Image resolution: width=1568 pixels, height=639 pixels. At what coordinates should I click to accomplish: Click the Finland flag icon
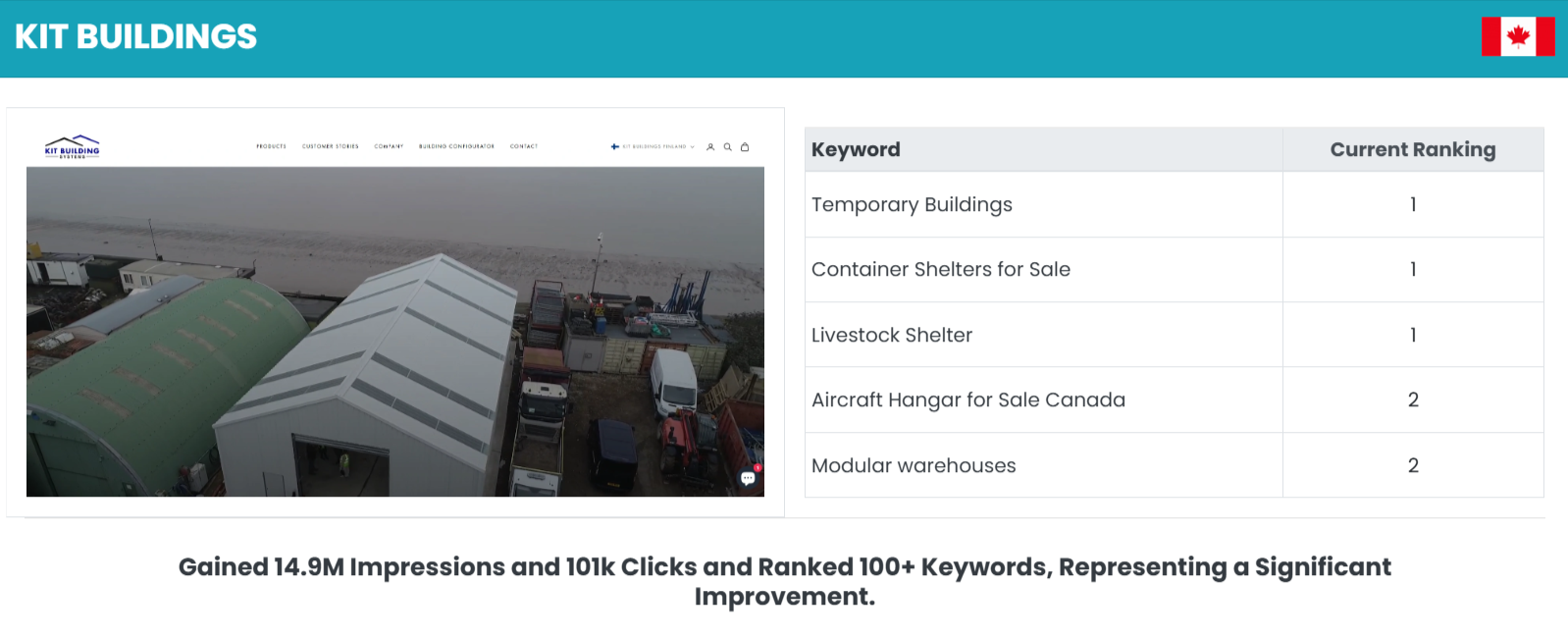tap(615, 147)
